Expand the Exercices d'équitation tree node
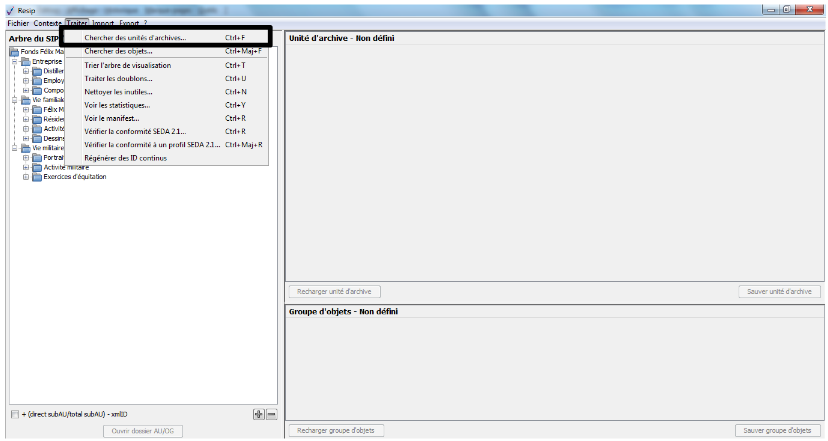 click(x=26, y=177)
